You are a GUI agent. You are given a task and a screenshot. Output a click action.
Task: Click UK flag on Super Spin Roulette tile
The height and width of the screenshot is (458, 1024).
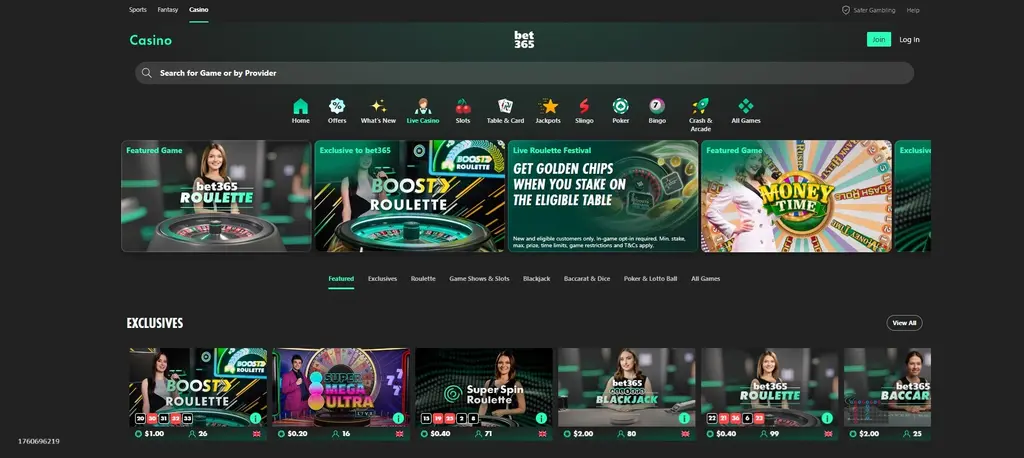click(x=542, y=434)
